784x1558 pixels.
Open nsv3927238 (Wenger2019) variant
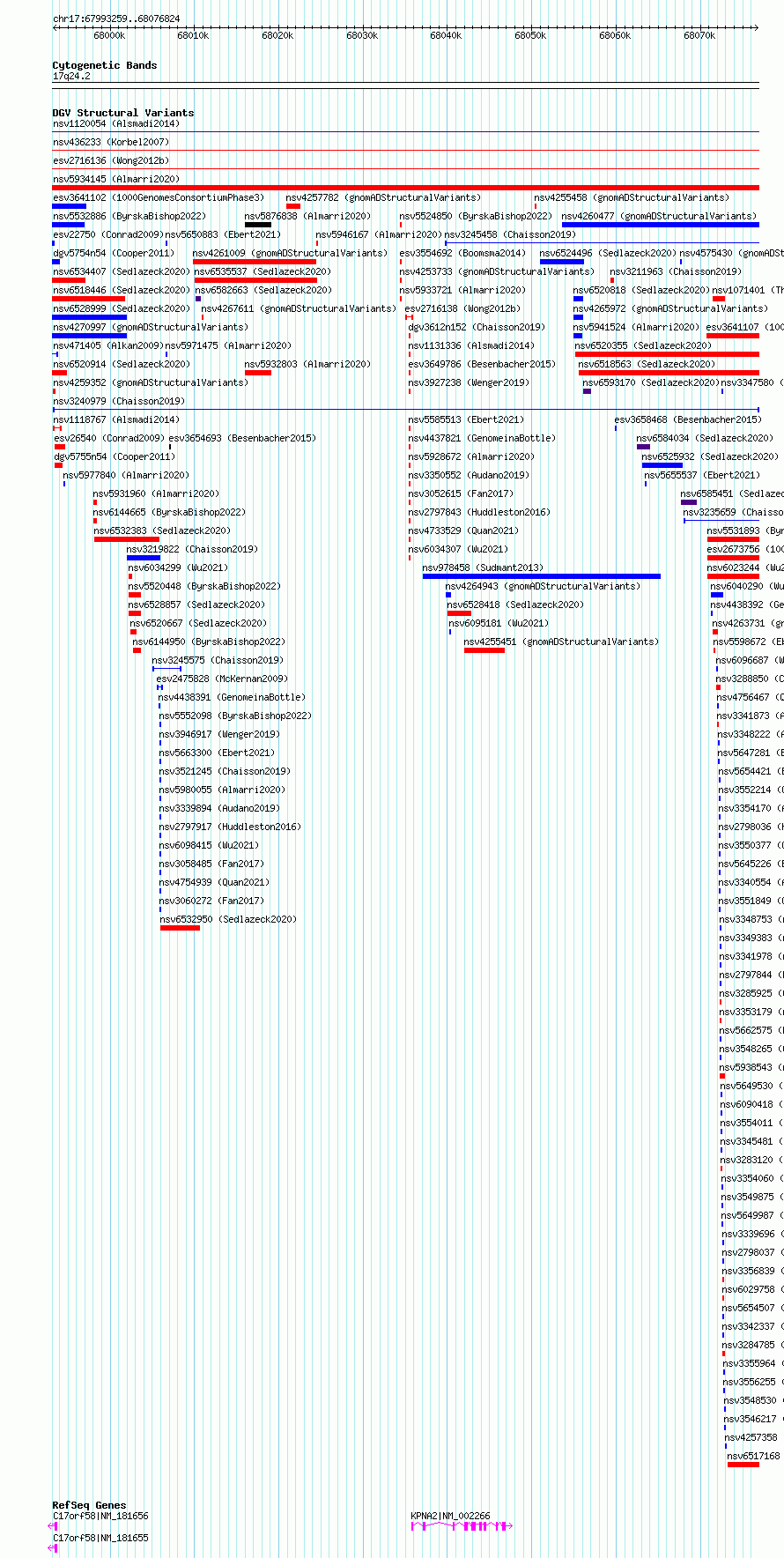click(468, 383)
